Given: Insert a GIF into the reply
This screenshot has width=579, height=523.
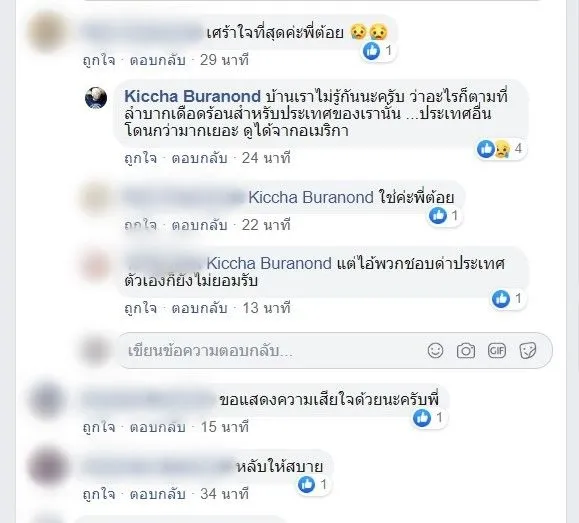Looking at the screenshot, I should [497, 350].
